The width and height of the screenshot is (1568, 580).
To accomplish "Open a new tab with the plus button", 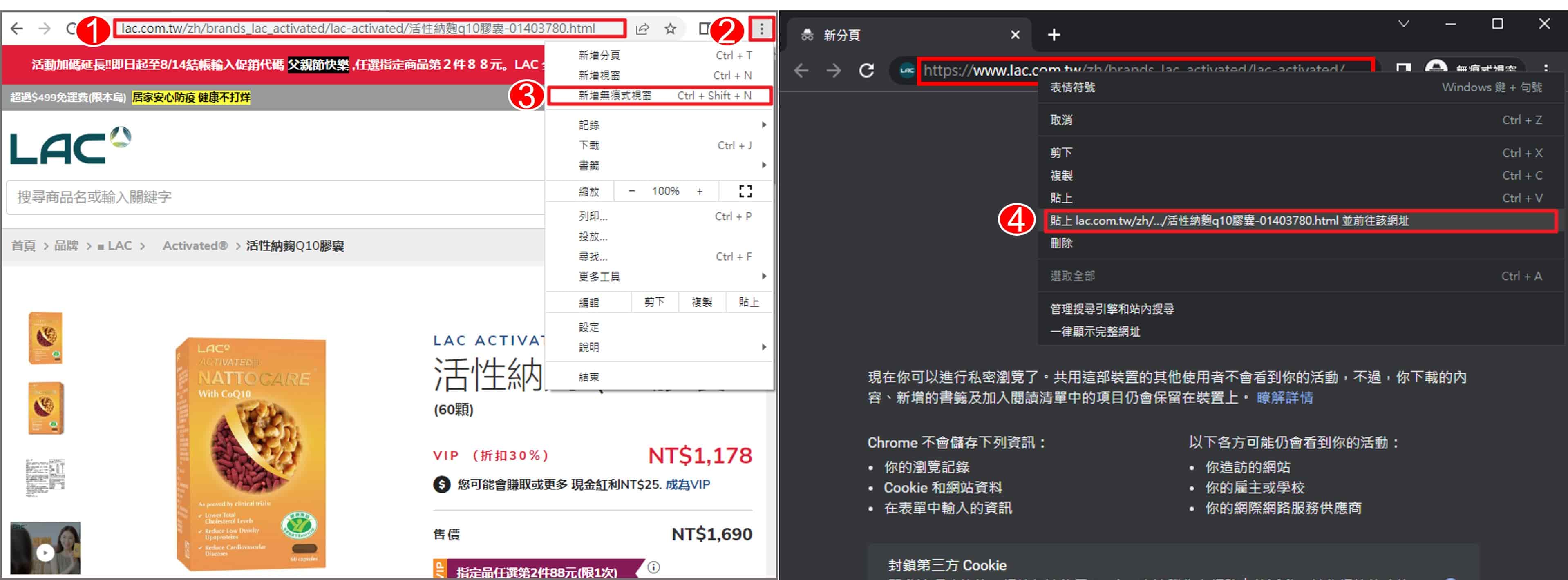I will click(x=1054, y=35).
